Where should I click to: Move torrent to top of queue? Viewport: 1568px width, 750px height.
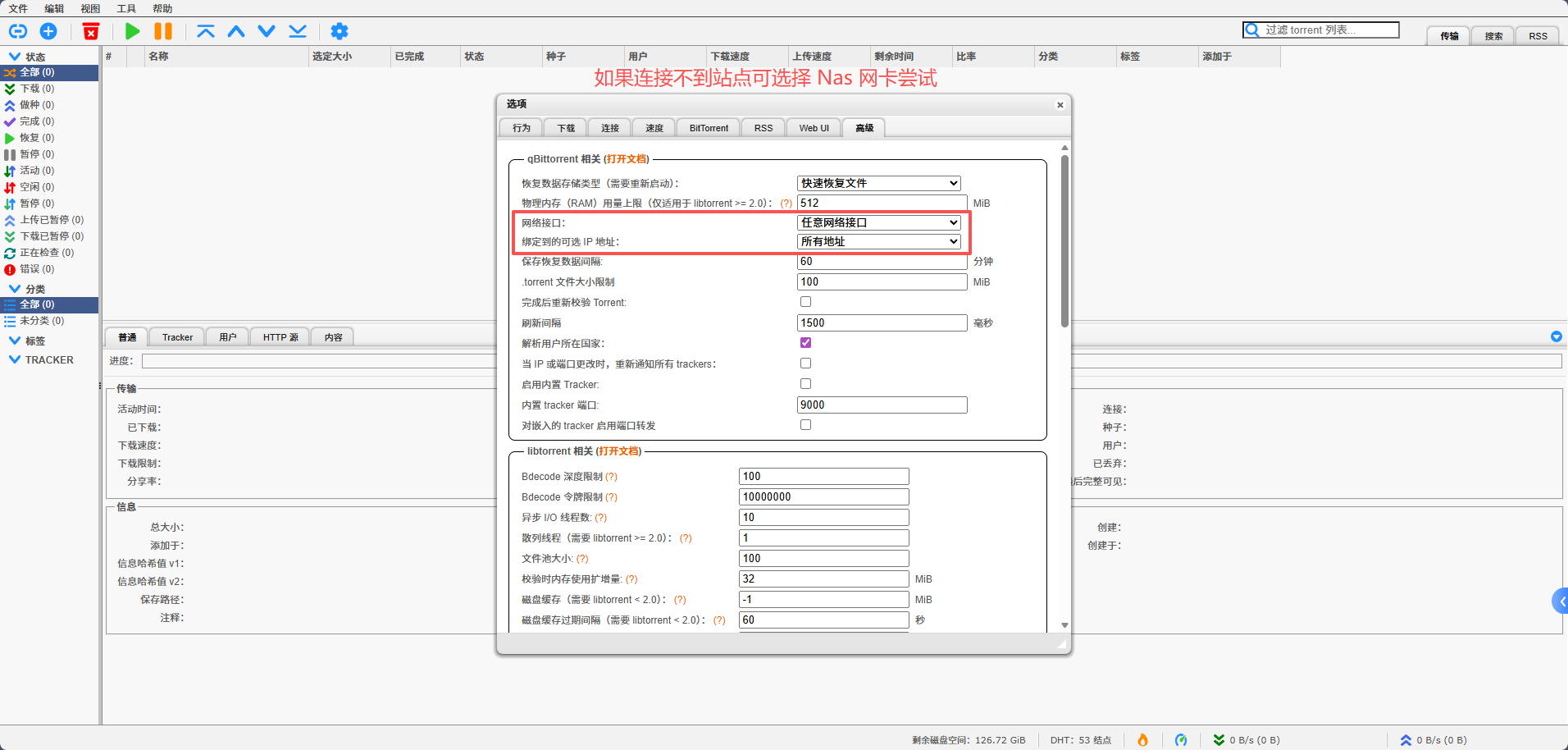tap(205, 31)
